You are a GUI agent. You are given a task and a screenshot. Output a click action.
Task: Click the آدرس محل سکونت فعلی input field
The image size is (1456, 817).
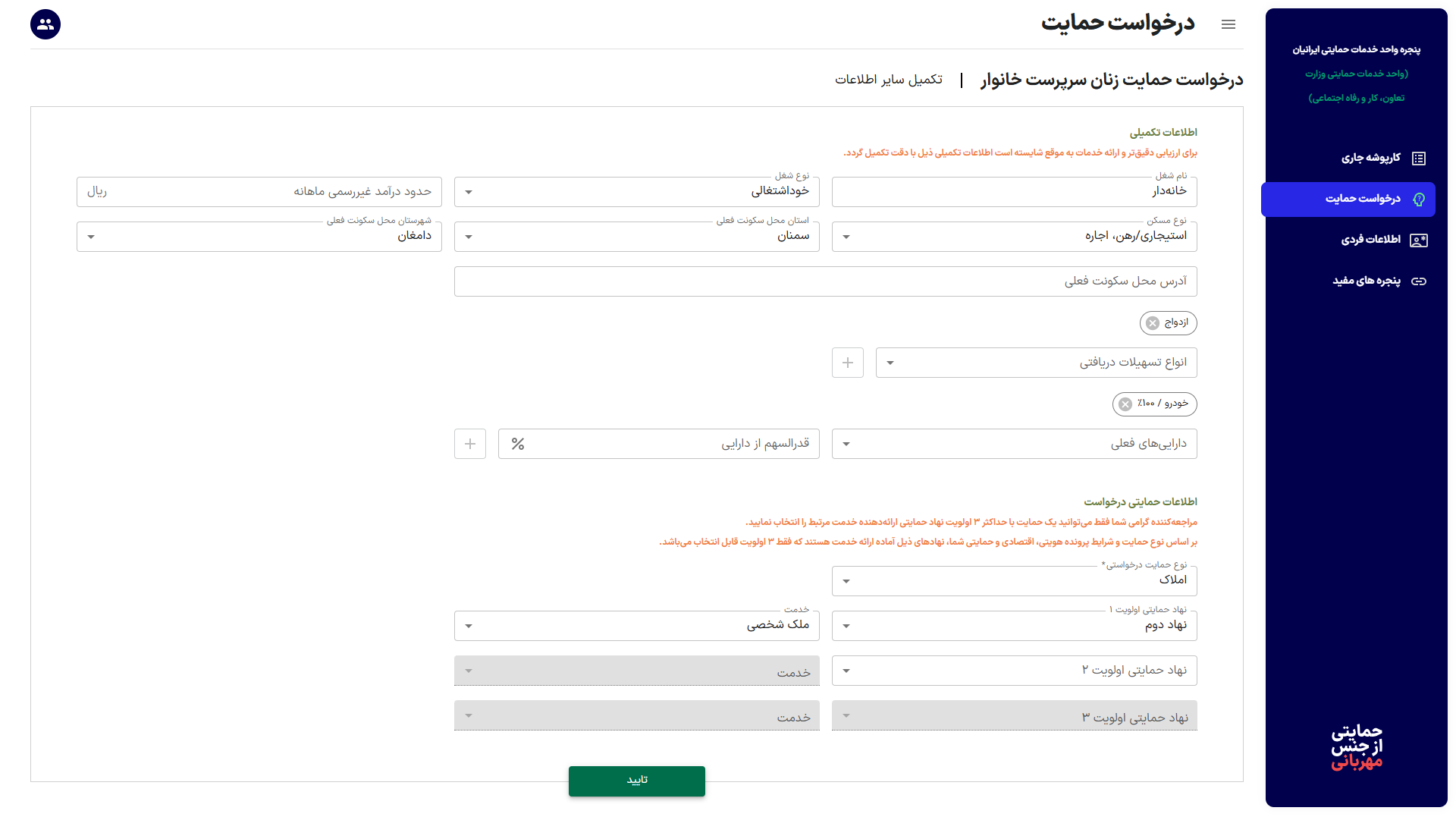pos(825,281)
